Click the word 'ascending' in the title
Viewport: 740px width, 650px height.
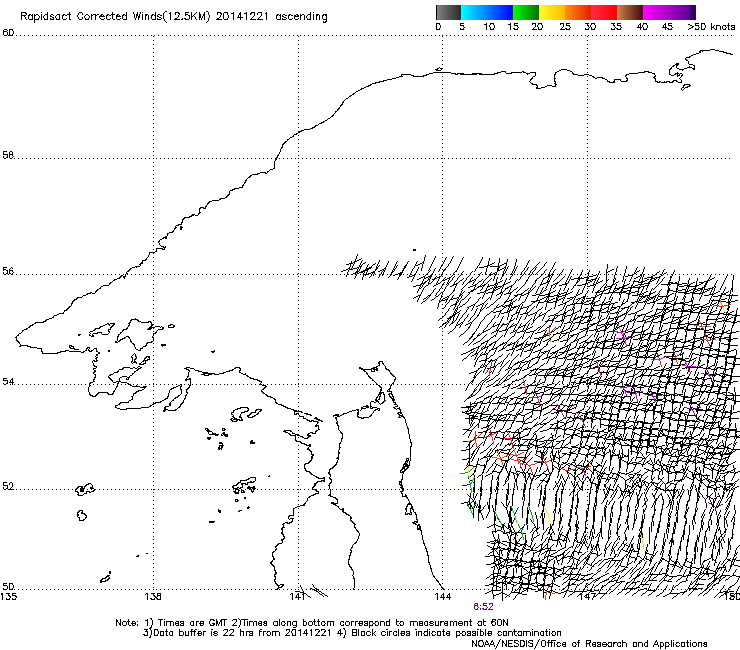click(x=301, y=17)
